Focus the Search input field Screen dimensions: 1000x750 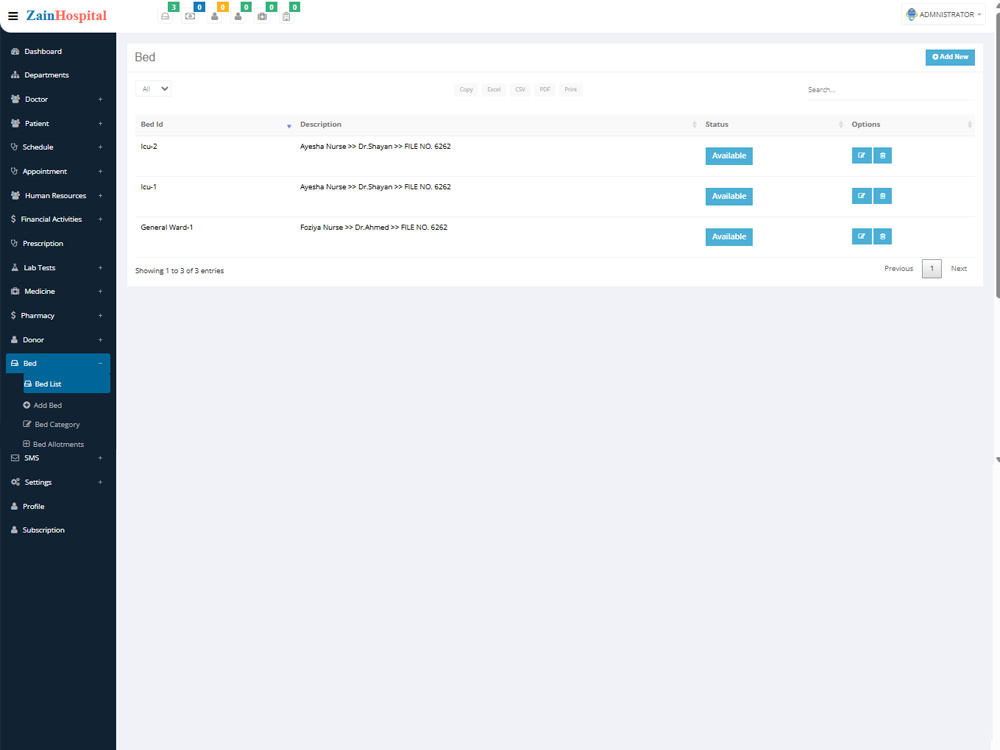(890, 90)
